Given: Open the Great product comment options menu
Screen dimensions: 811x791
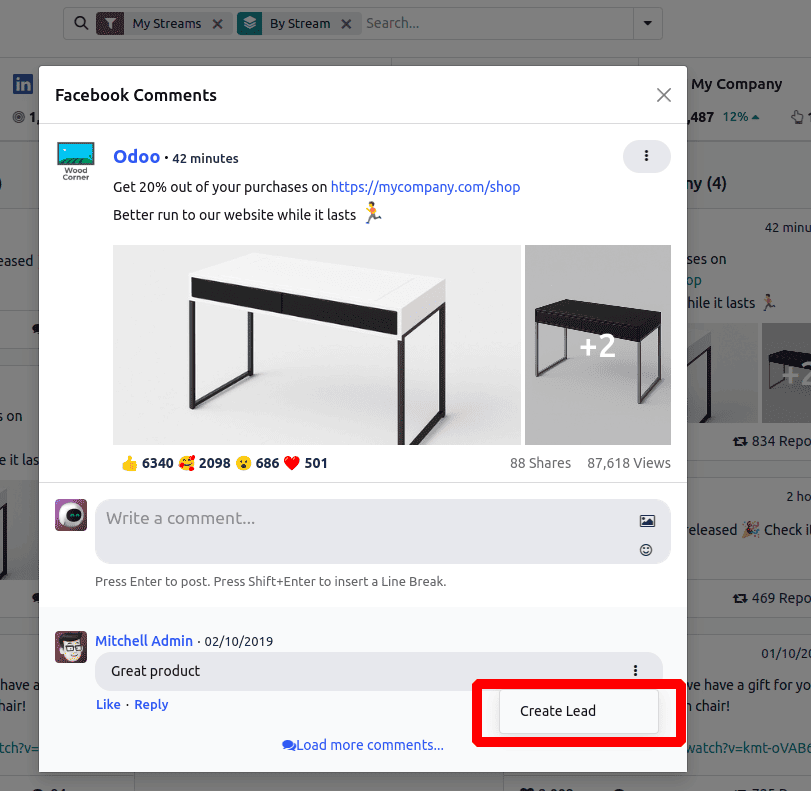Looking at the screenshot, I should pos(635,670).
